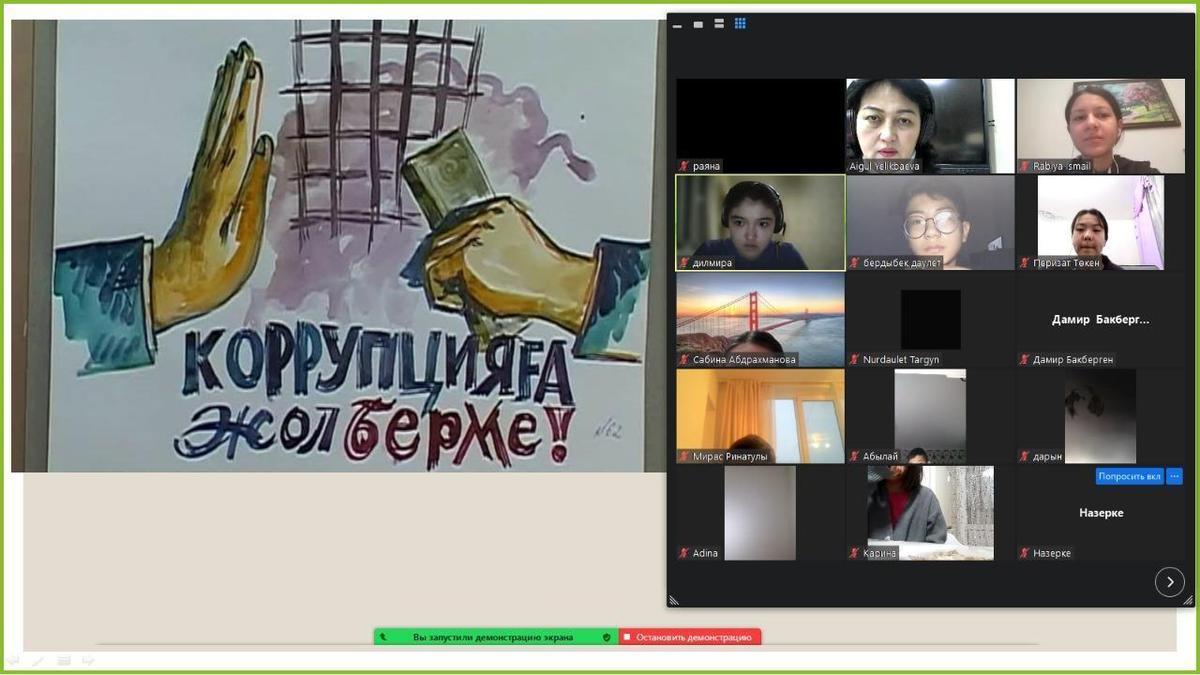This screenshot has width=1200, height=675.
Task: Click muted mic icon next to Adina
Action: coord(684,553)
